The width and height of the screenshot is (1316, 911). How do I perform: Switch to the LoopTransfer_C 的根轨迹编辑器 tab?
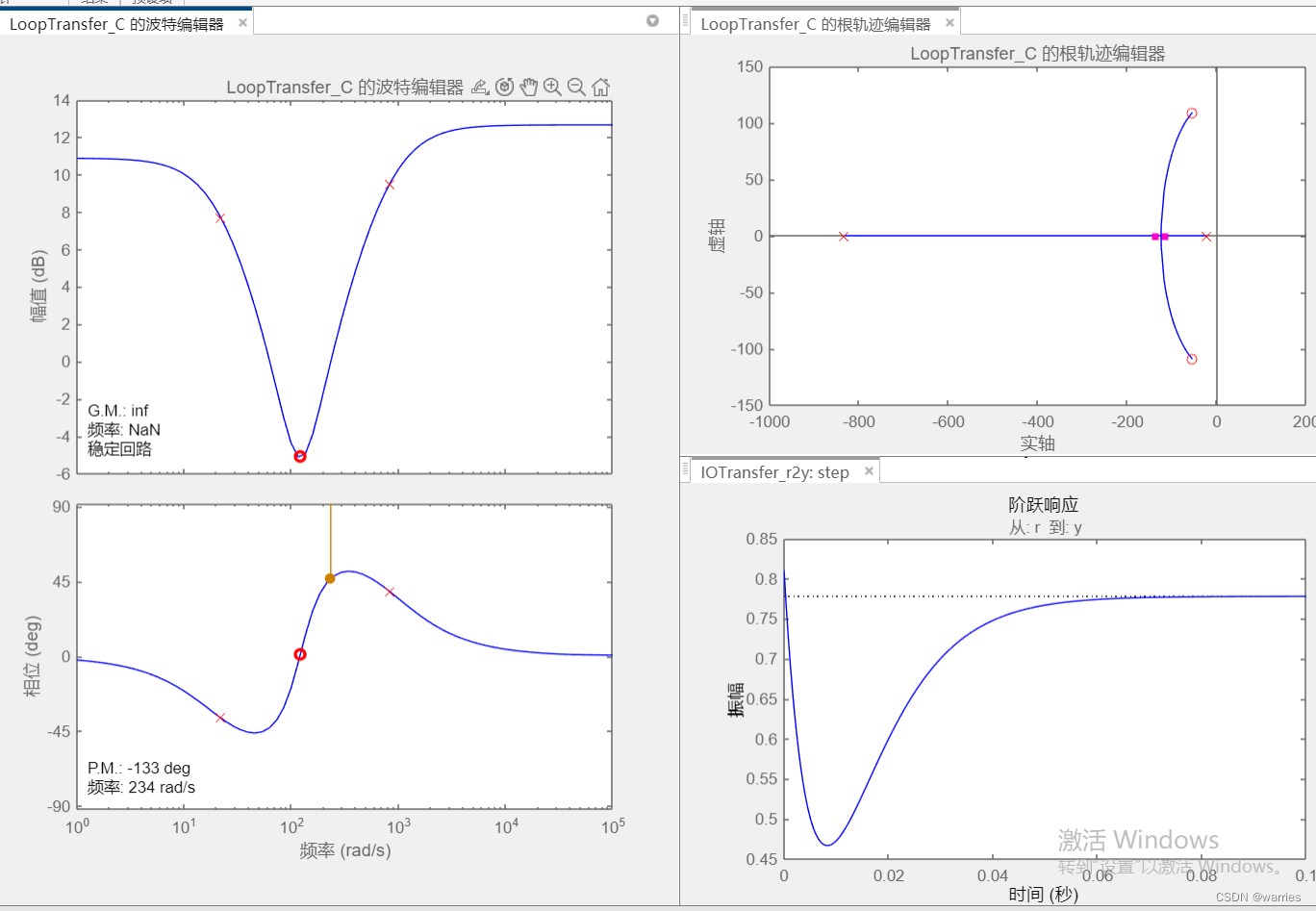[x=816, y=24]
